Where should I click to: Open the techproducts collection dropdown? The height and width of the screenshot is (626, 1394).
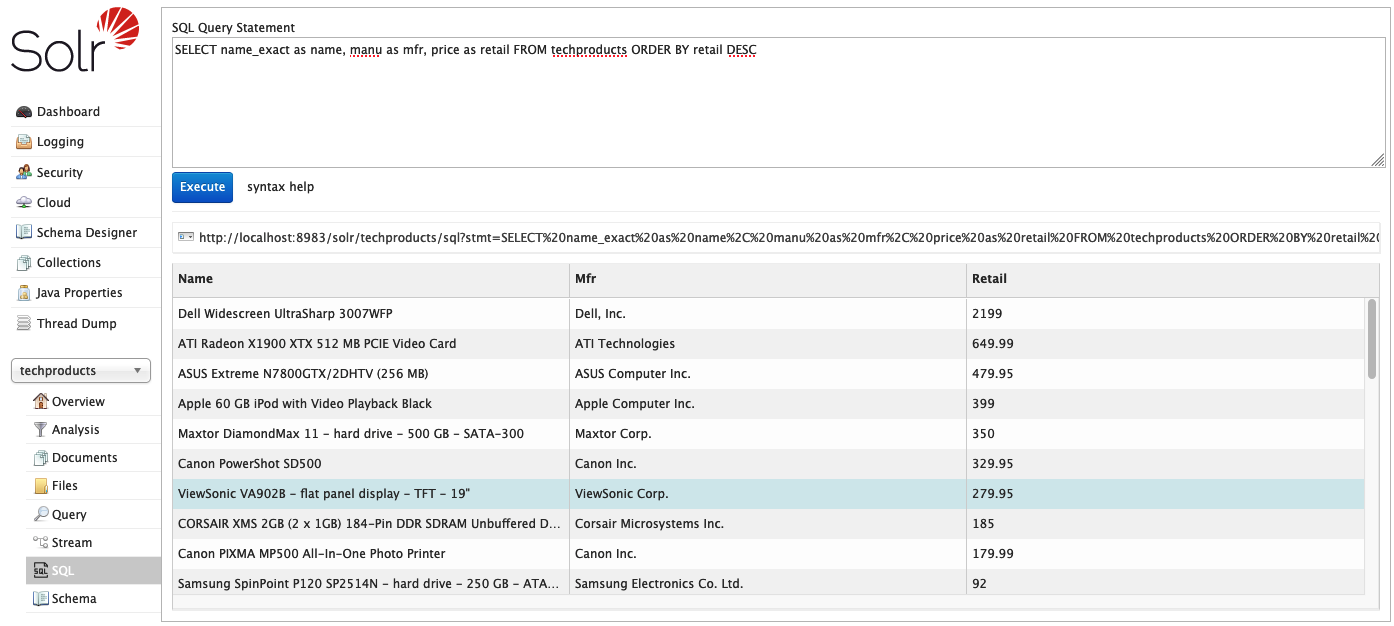click(x=81, y=371)
